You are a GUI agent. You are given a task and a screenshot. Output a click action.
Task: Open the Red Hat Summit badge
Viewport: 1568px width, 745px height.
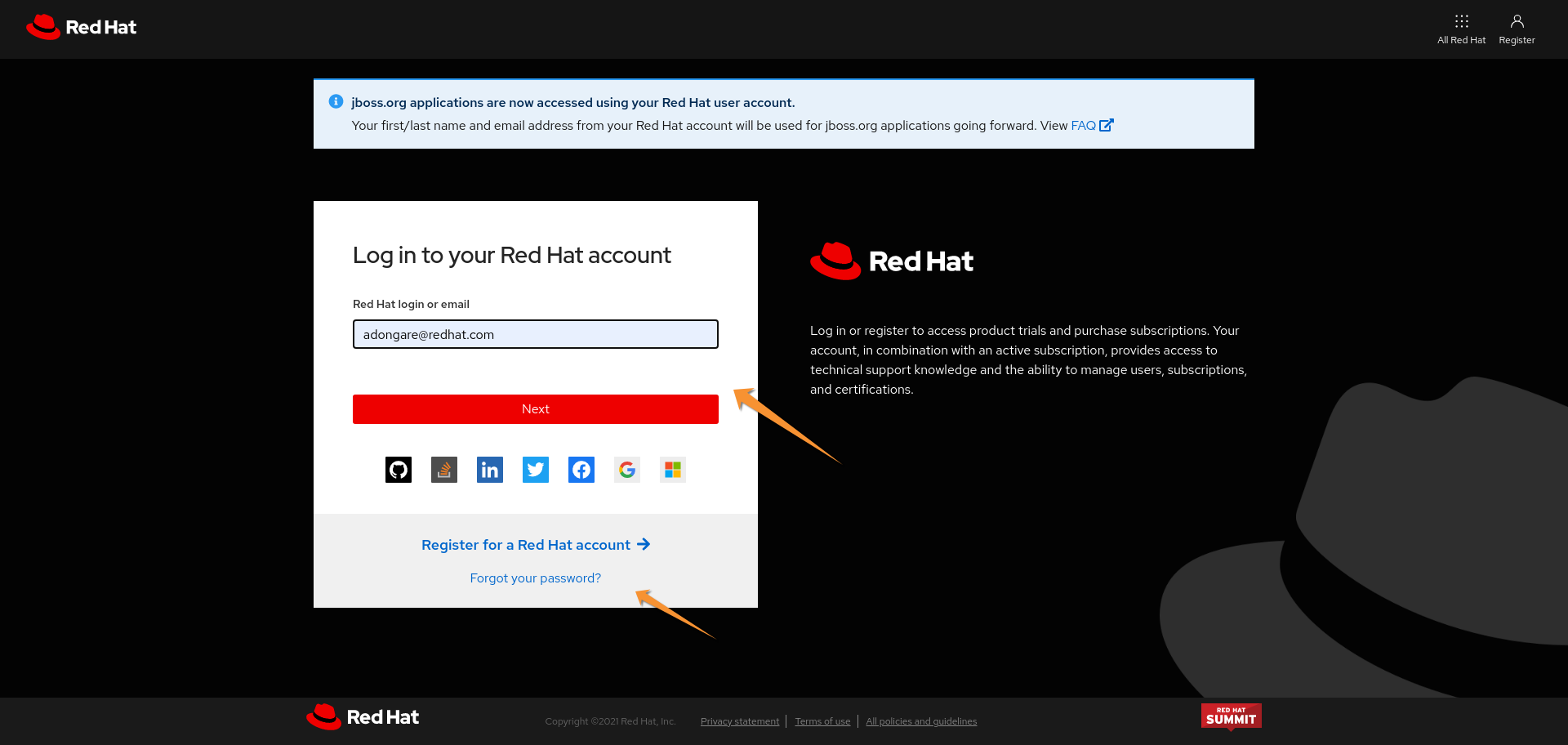click(x=1231, y=716)
